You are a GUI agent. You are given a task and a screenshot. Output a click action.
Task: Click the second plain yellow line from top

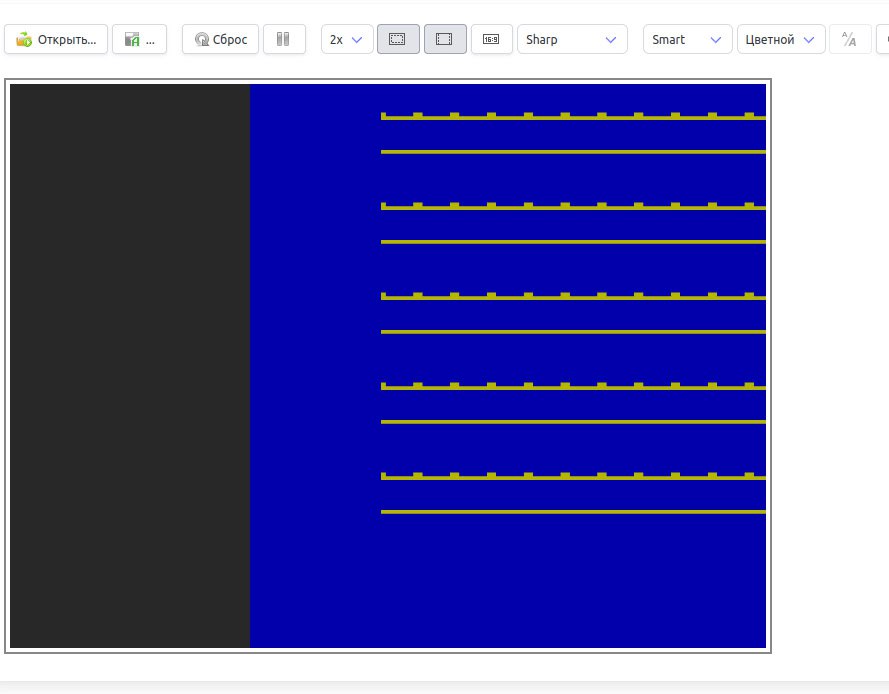pyautogui.click(x=573, y=242)
